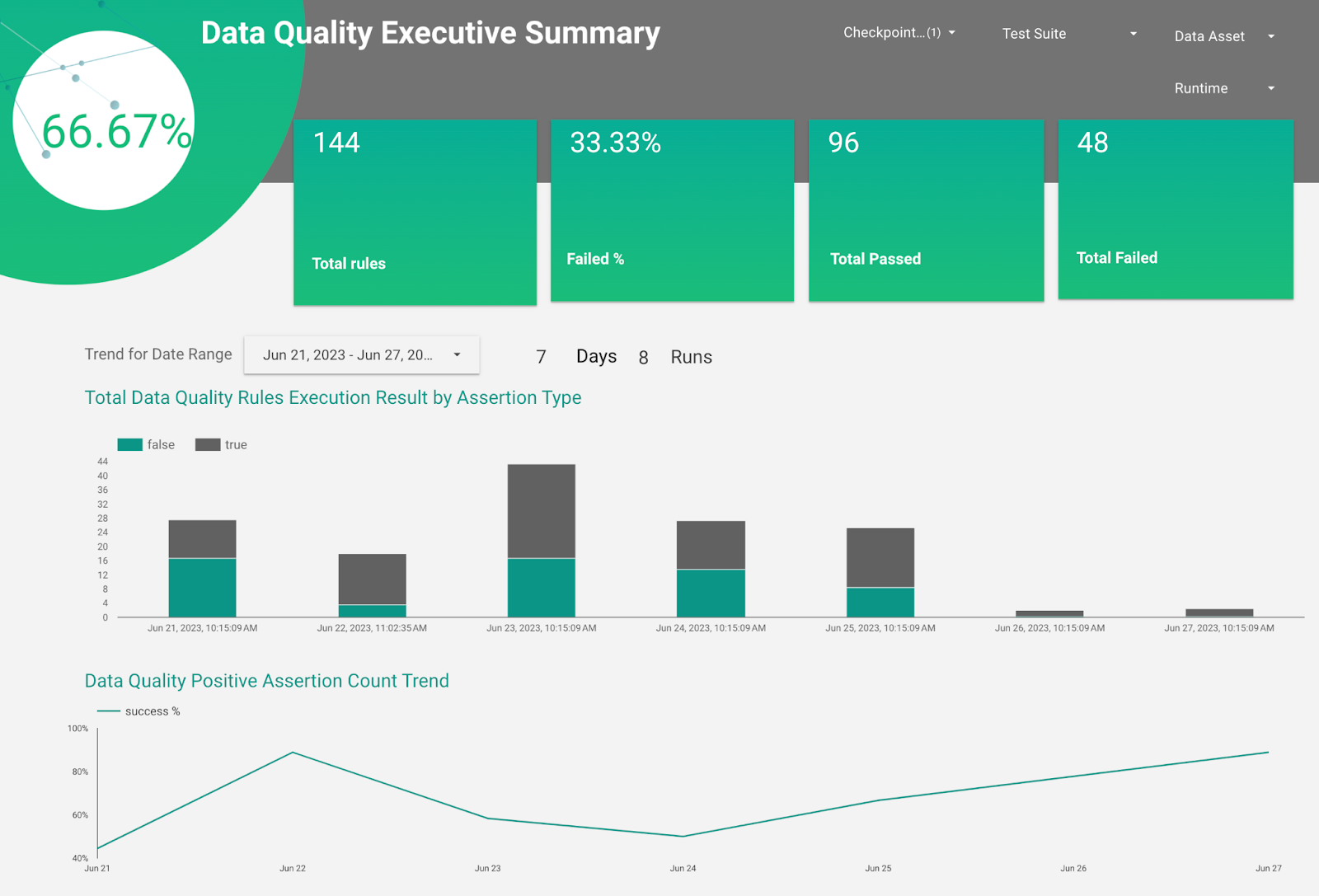This screenshot has height=896, width=1319.
Task: Click the false segment of Jun 22 bar
Action: coord(373,612)
